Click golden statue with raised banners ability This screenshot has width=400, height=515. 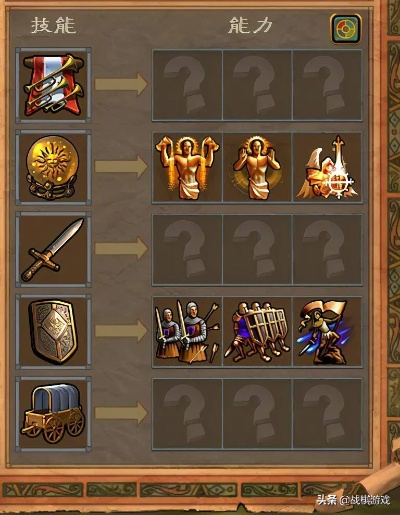[x=187, y=167]
